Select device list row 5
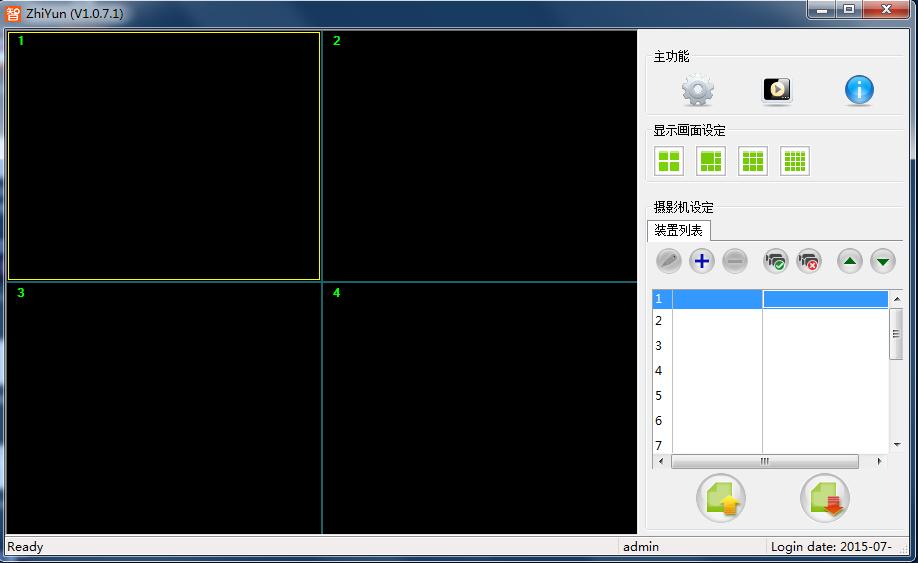Screen dimensions: 918x563 (770, 396)
